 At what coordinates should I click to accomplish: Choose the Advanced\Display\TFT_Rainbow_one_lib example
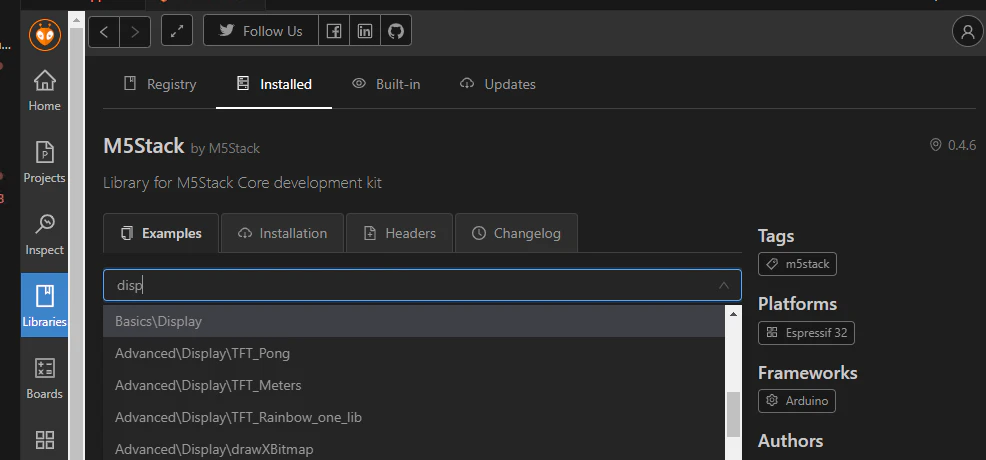tap(414, 417)
